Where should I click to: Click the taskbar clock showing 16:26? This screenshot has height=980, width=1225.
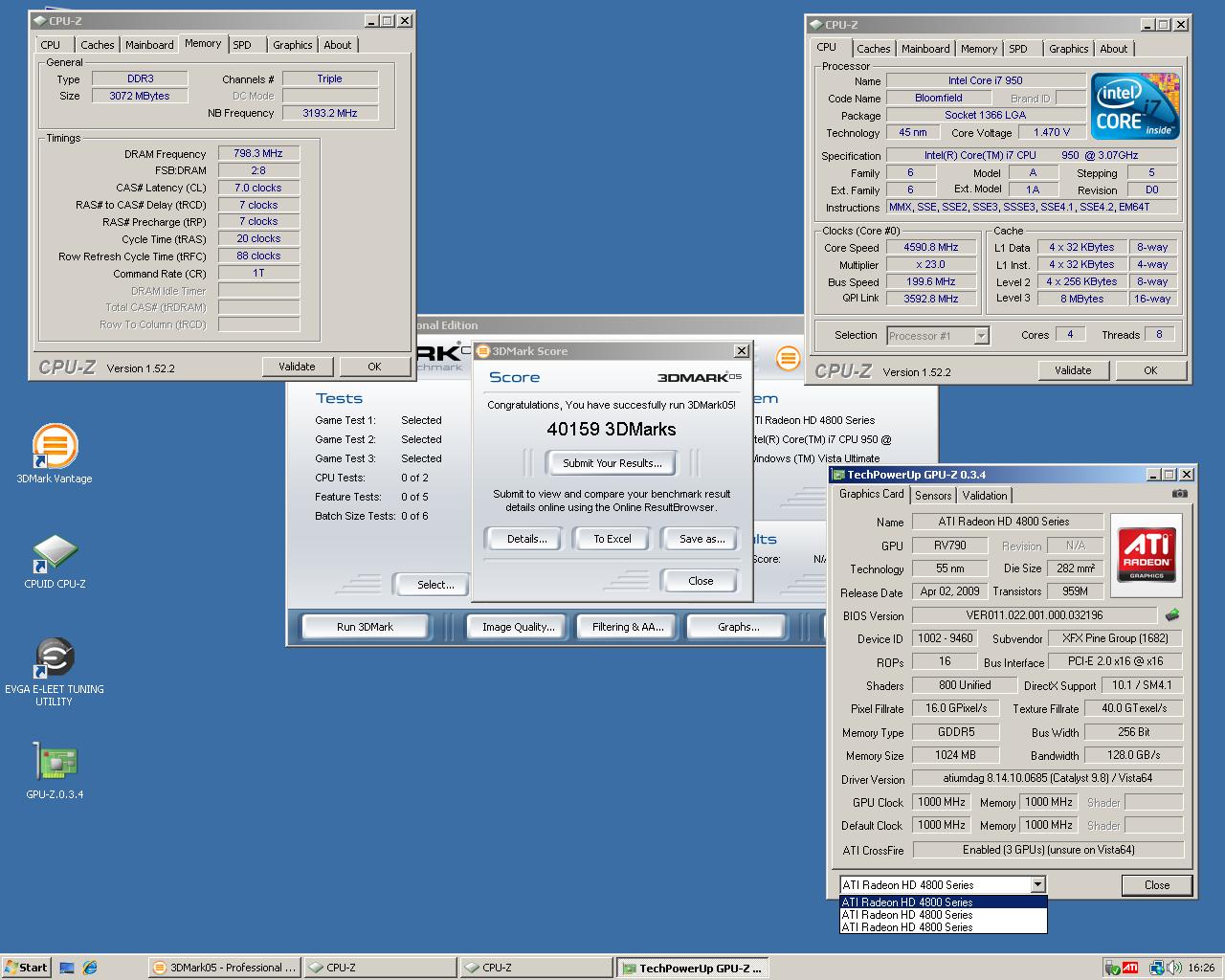point(1201,968)
